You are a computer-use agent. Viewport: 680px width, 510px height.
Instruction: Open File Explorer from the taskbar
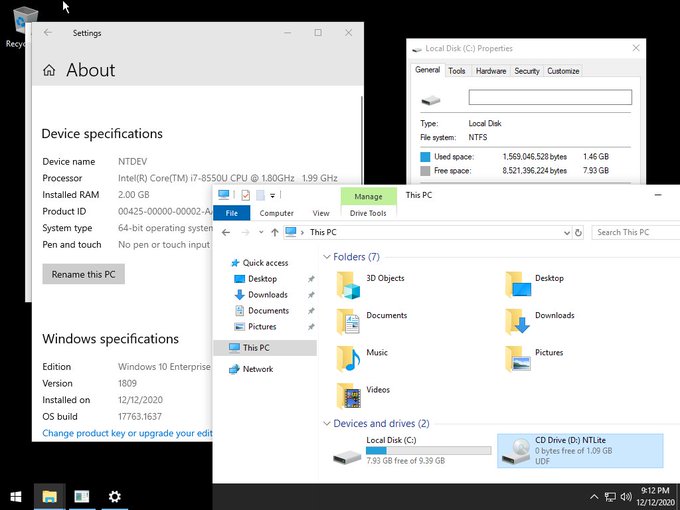(x=49, y=497)
